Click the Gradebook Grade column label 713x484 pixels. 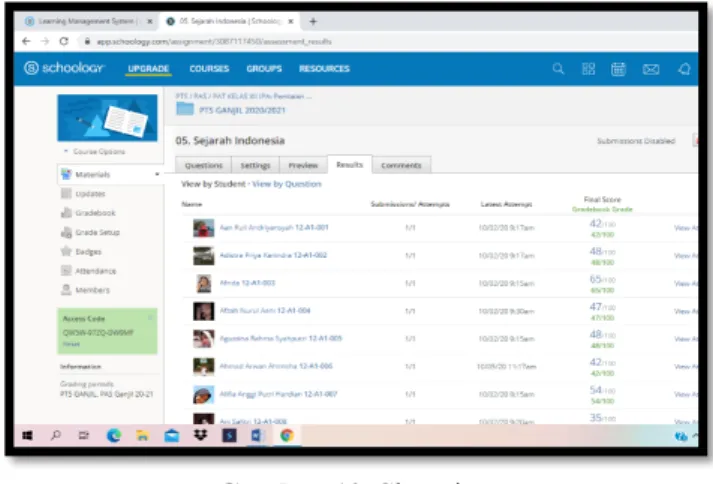click(x=602, y=209)
